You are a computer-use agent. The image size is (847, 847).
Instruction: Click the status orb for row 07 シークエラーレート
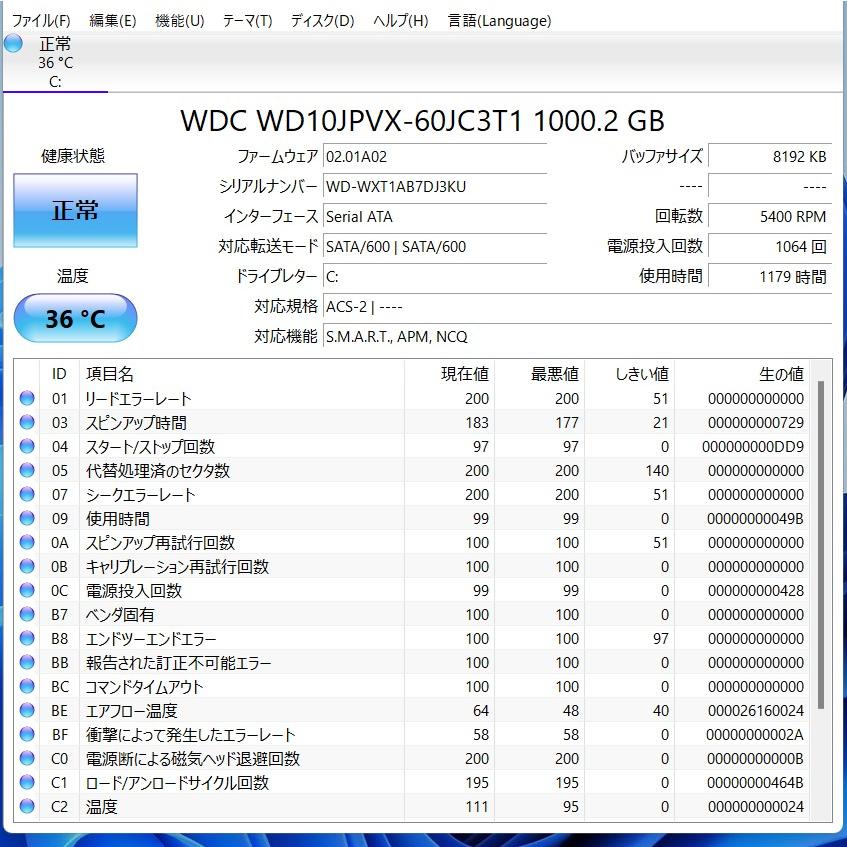[x=27, y=494]
